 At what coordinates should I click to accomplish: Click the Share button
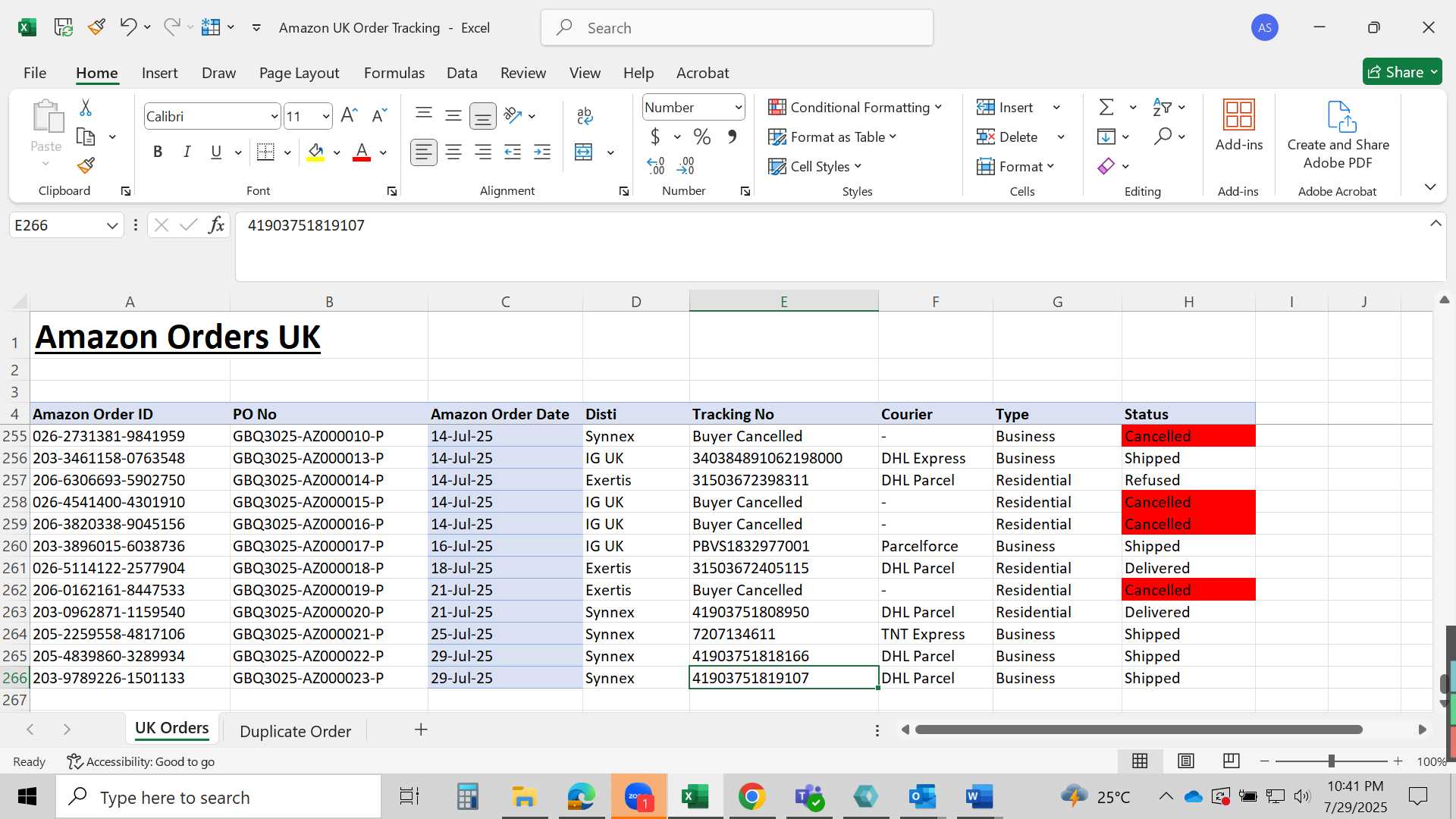[x=1402, y=72]
